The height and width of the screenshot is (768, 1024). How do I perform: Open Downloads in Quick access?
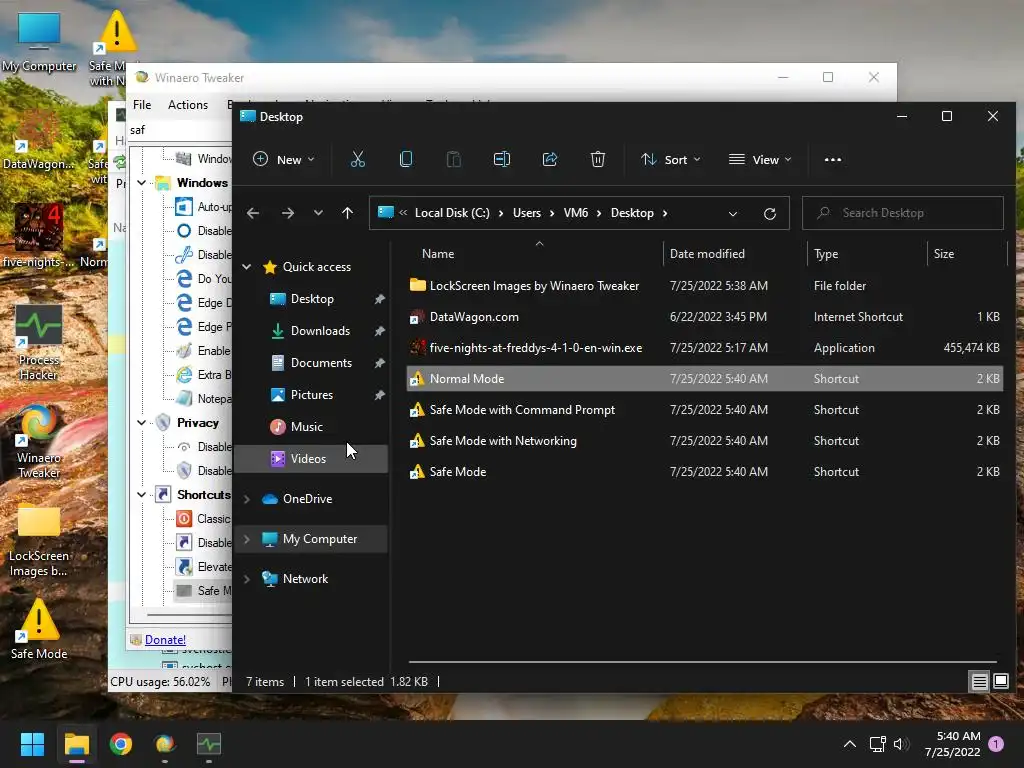[320, 331]
